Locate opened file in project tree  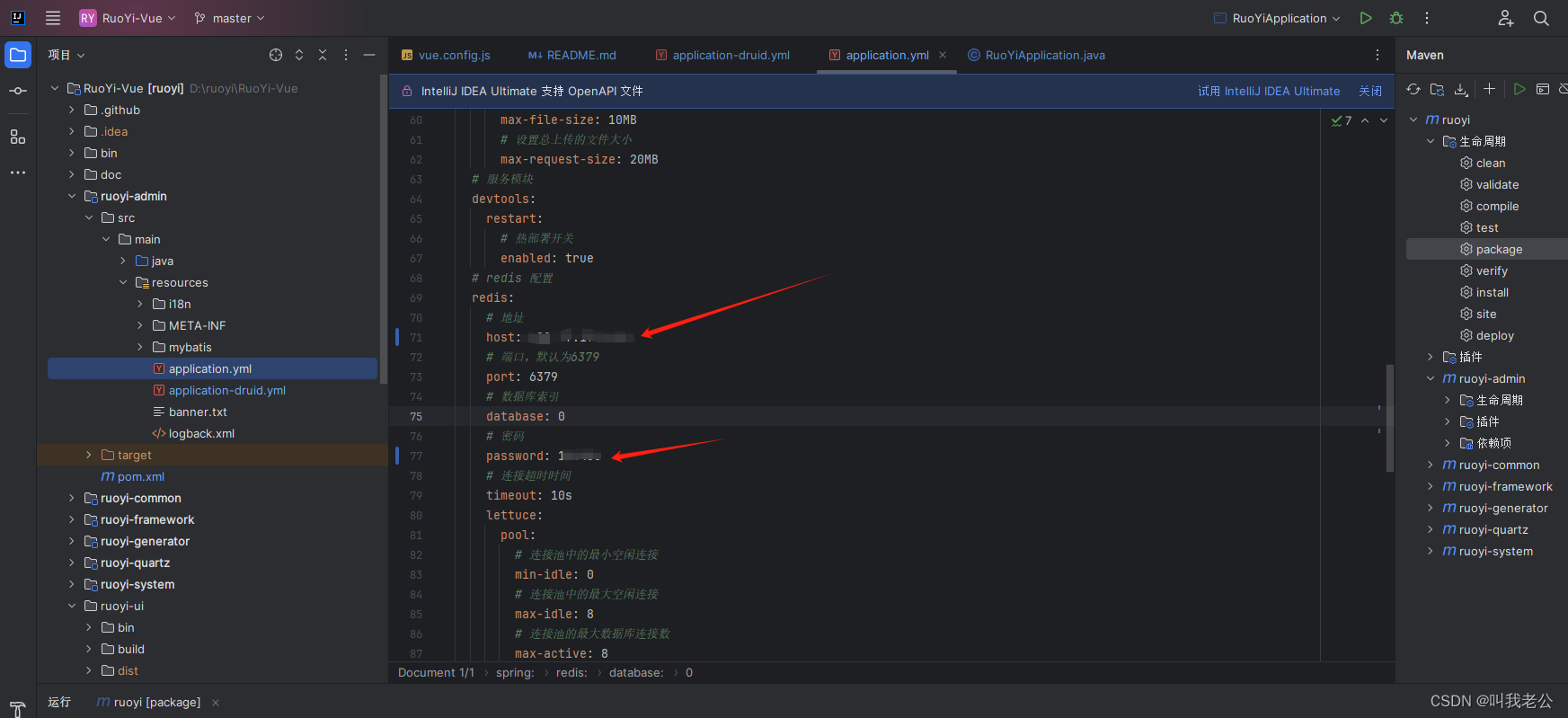276,55
